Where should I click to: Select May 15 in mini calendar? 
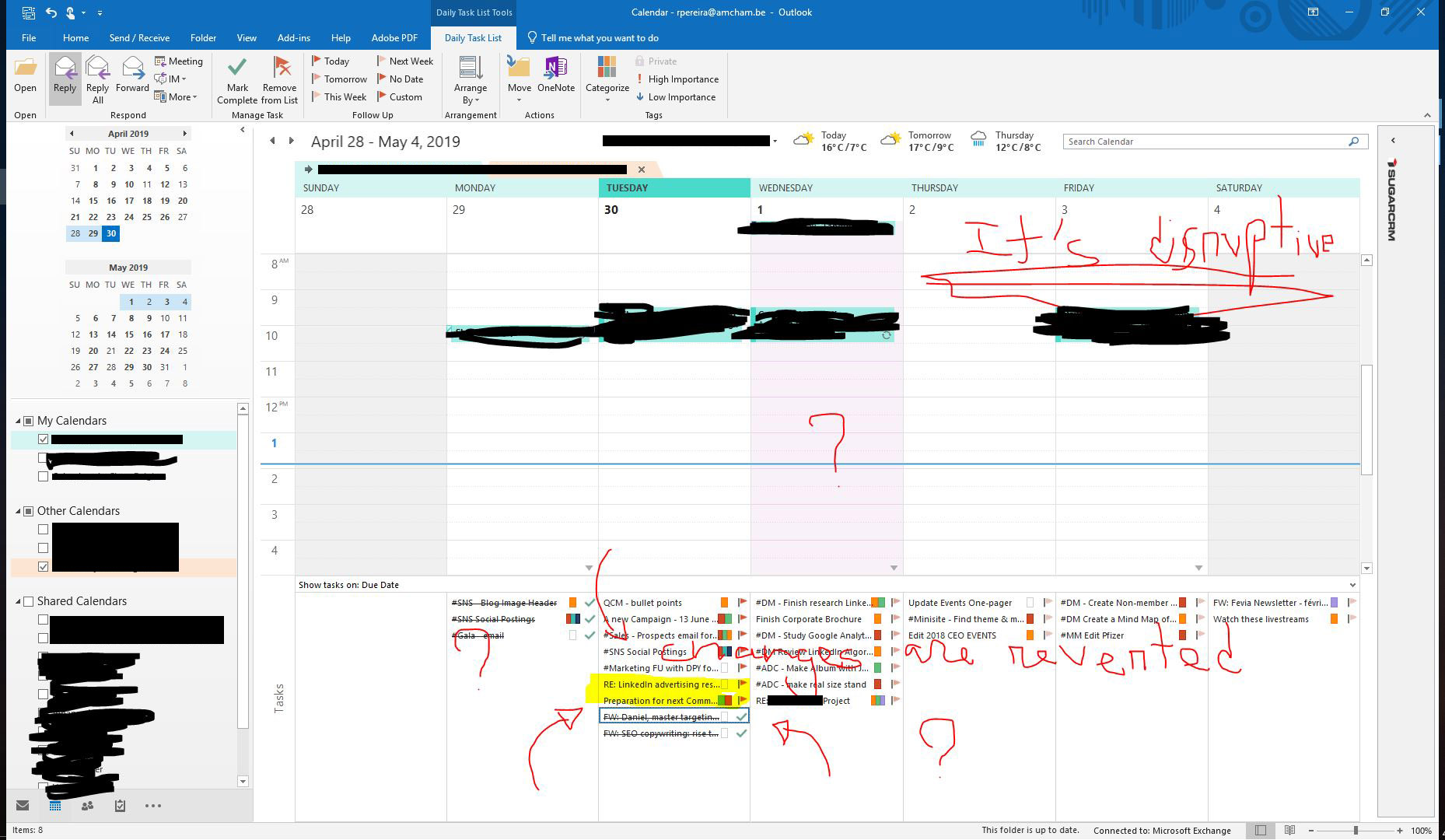[128, 334]
